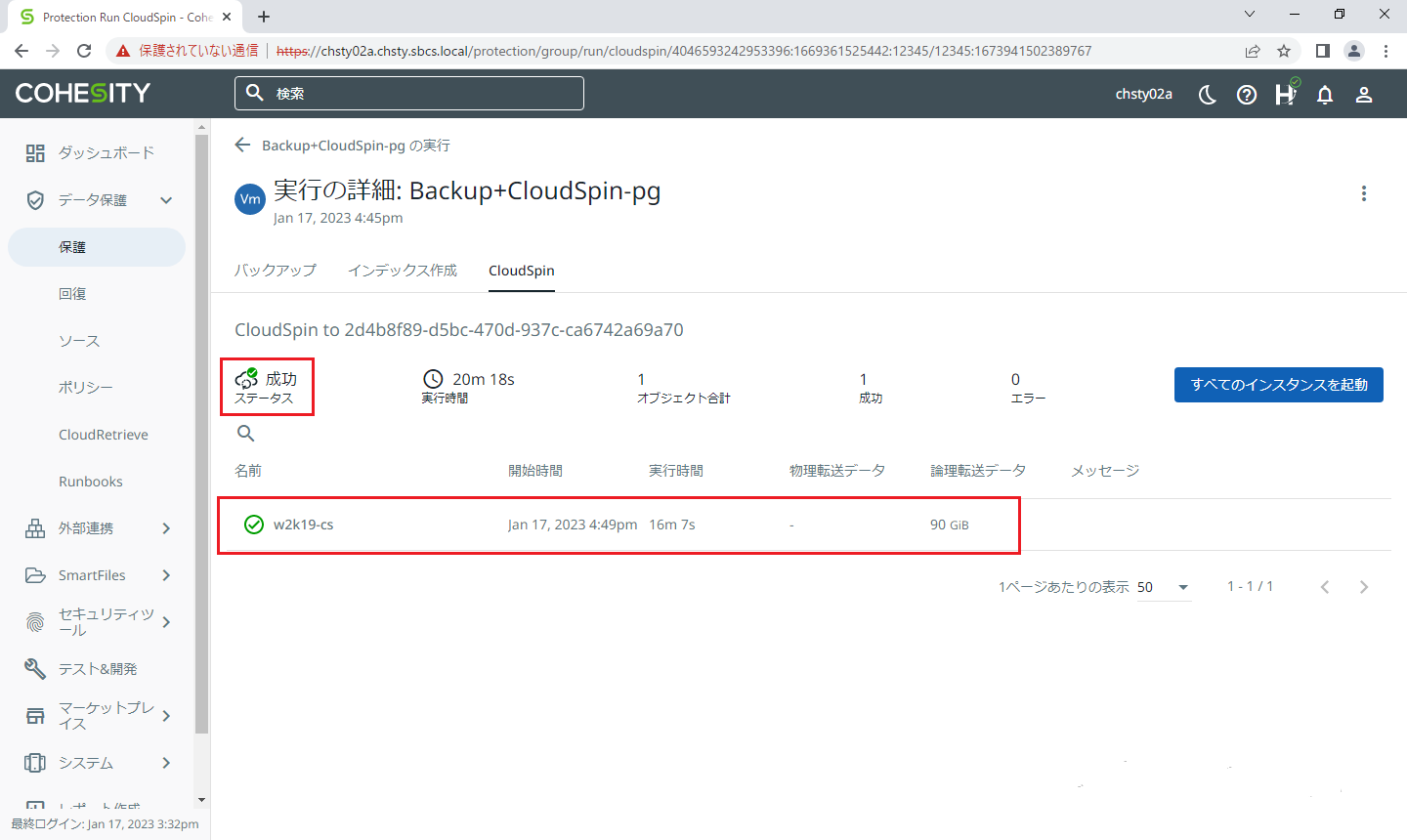Click the Vm avatar icon

(x=250, y=199)
